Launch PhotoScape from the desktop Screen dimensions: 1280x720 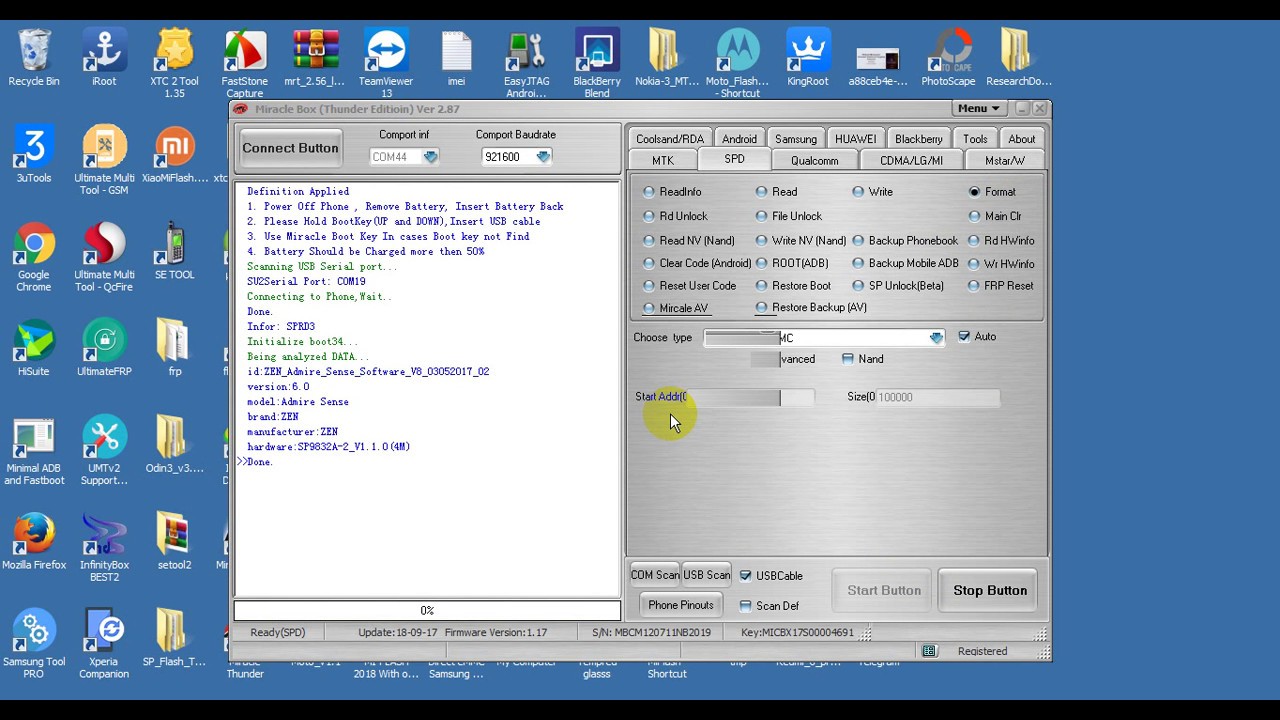948,56
